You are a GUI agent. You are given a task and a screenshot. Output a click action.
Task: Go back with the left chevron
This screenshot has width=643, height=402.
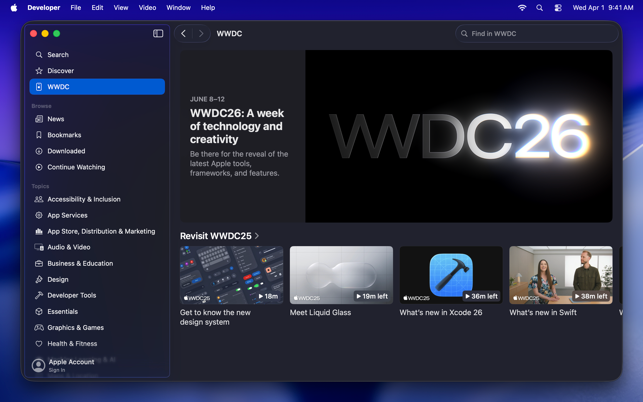(183, 34)
